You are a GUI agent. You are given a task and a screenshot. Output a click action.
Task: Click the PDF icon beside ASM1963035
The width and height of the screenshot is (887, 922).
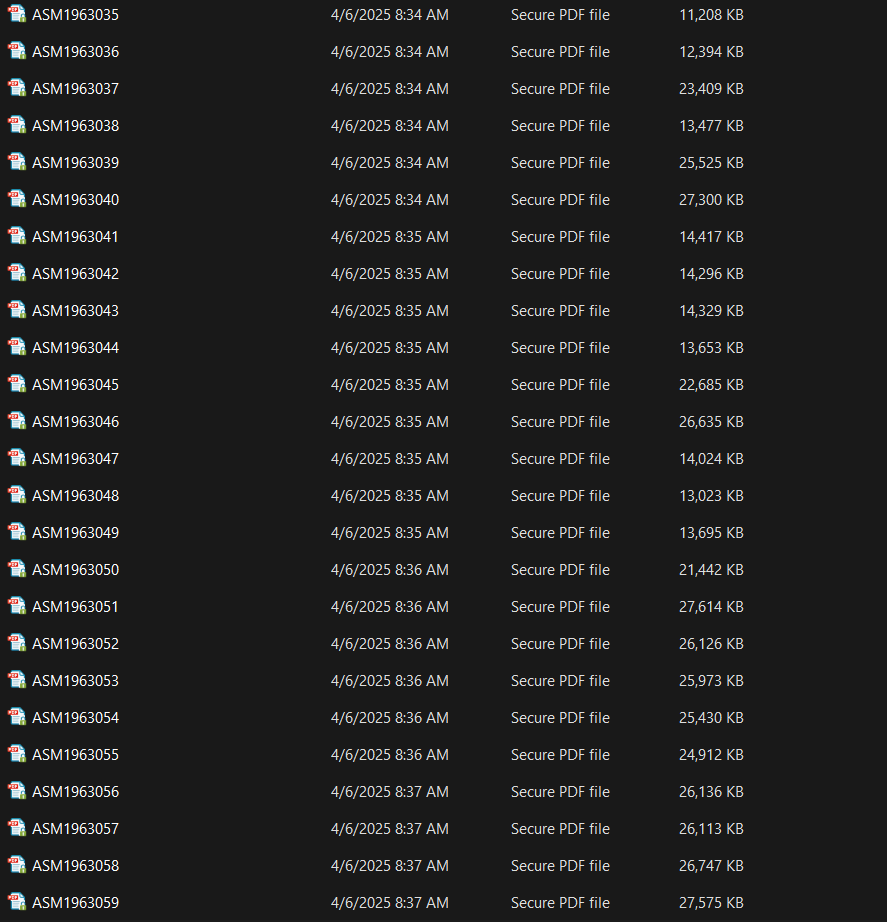point(17,15)
